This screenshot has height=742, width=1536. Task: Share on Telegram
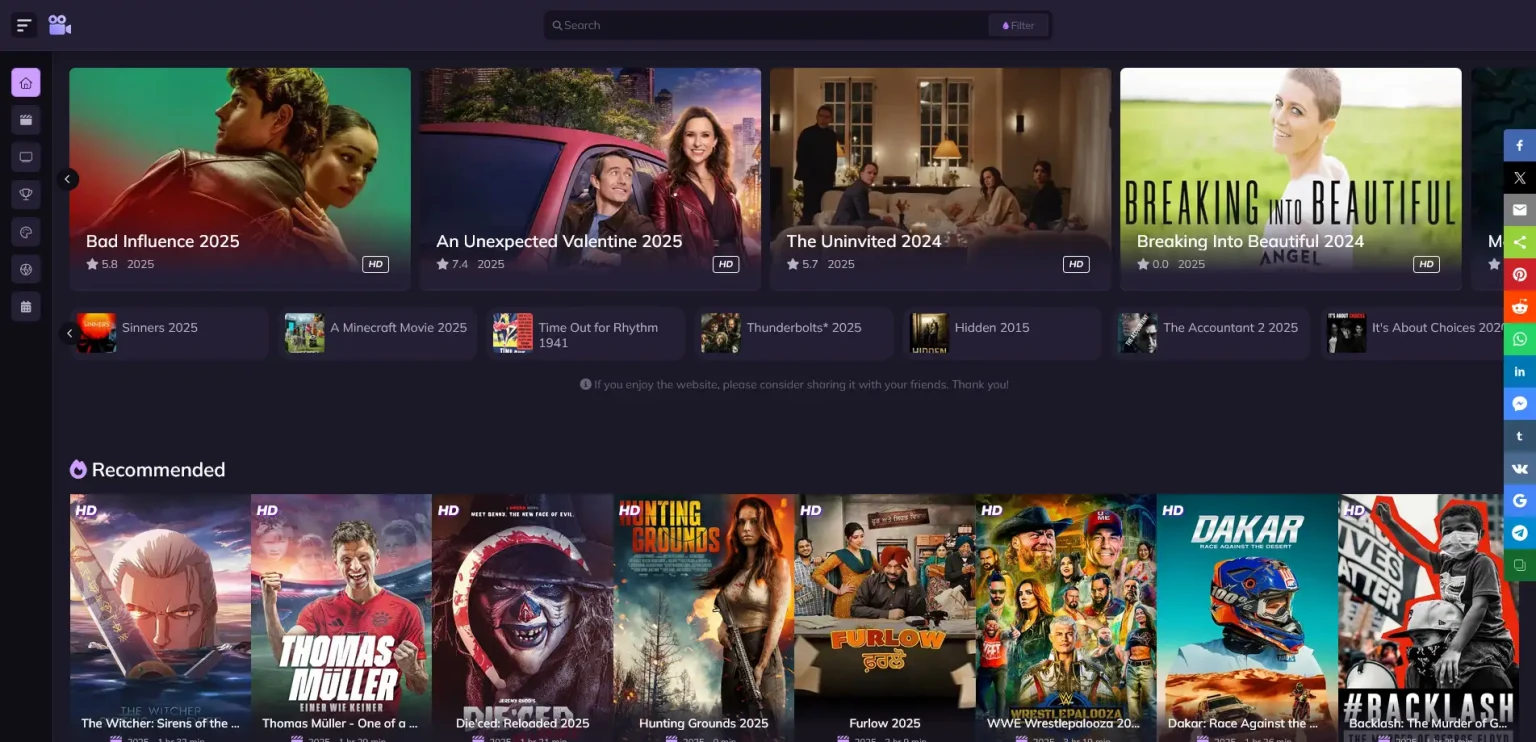point(1520,533)
